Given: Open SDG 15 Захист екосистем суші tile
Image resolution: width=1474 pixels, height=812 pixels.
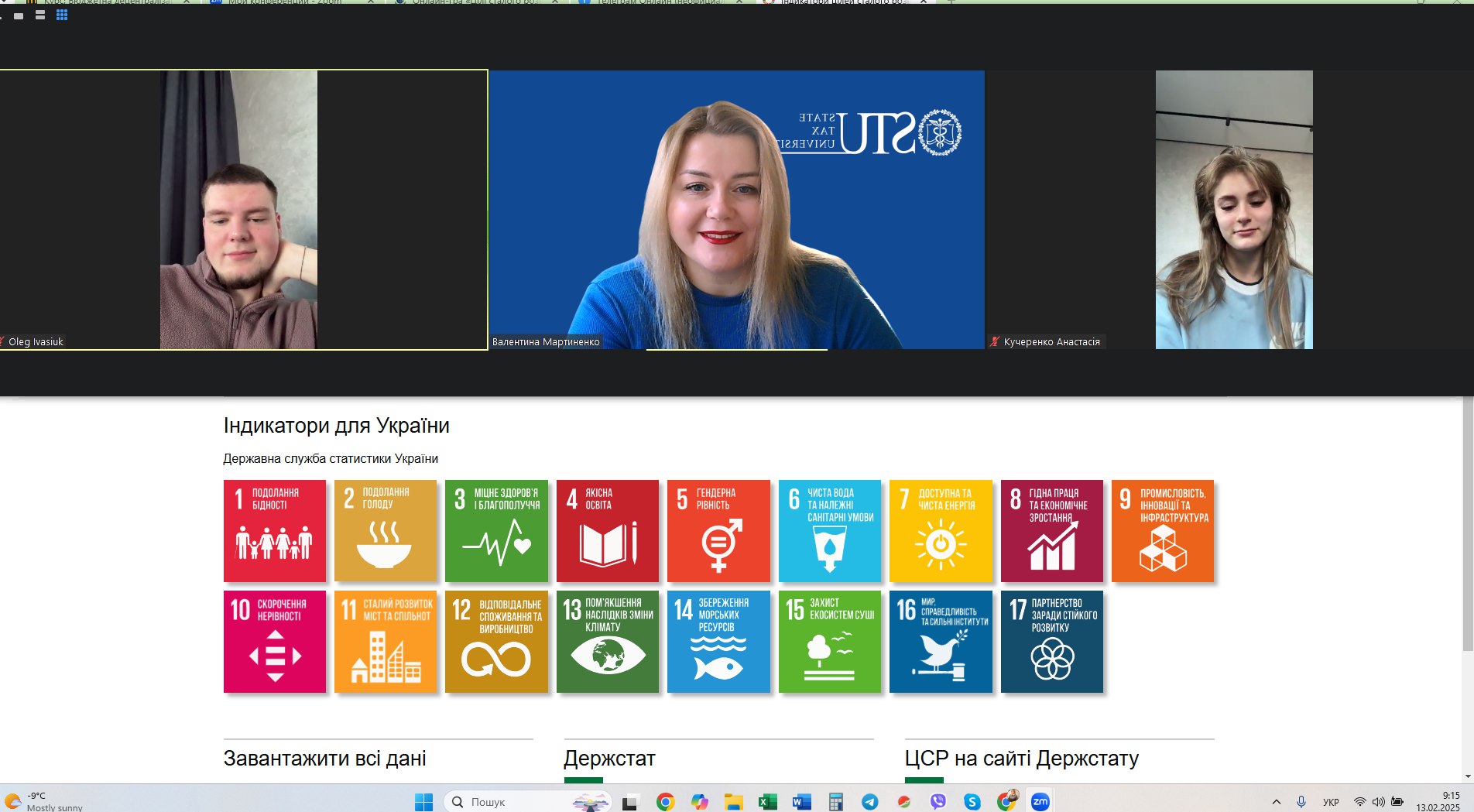Looking at the screenshot, I should pos(829,642).
